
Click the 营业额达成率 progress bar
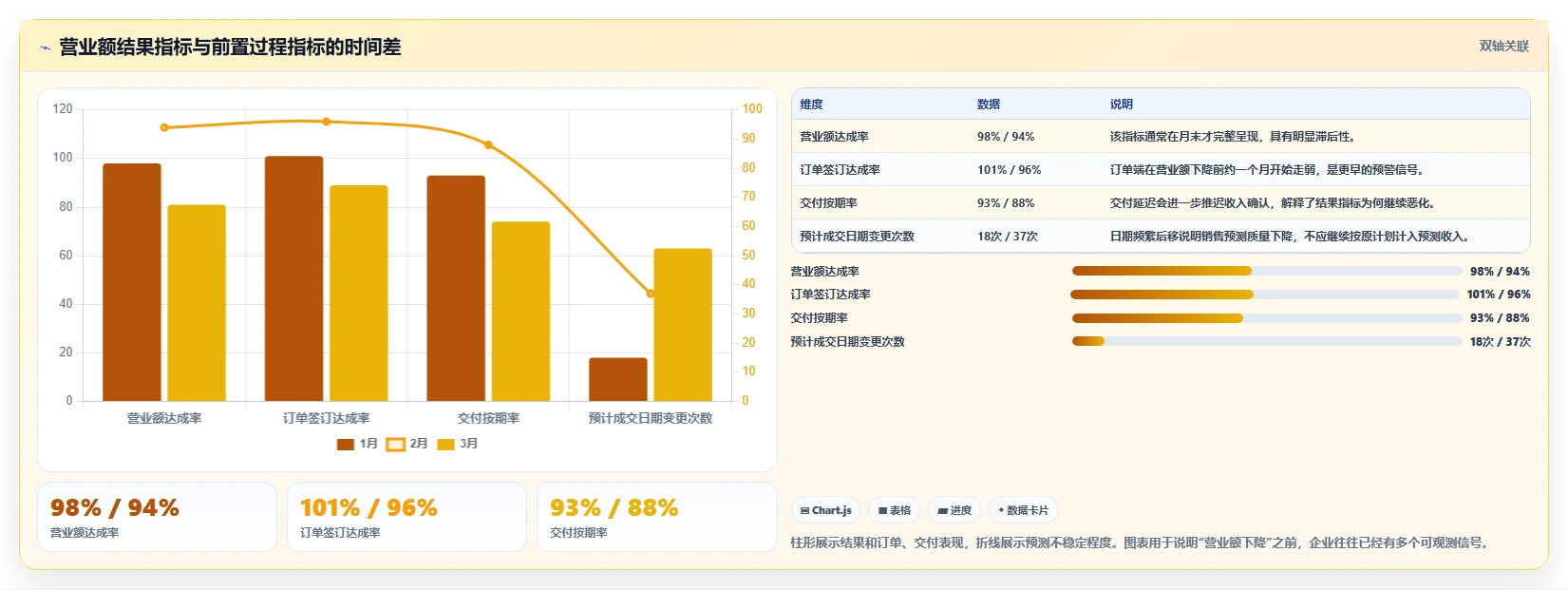click(x=1267, y=271)
